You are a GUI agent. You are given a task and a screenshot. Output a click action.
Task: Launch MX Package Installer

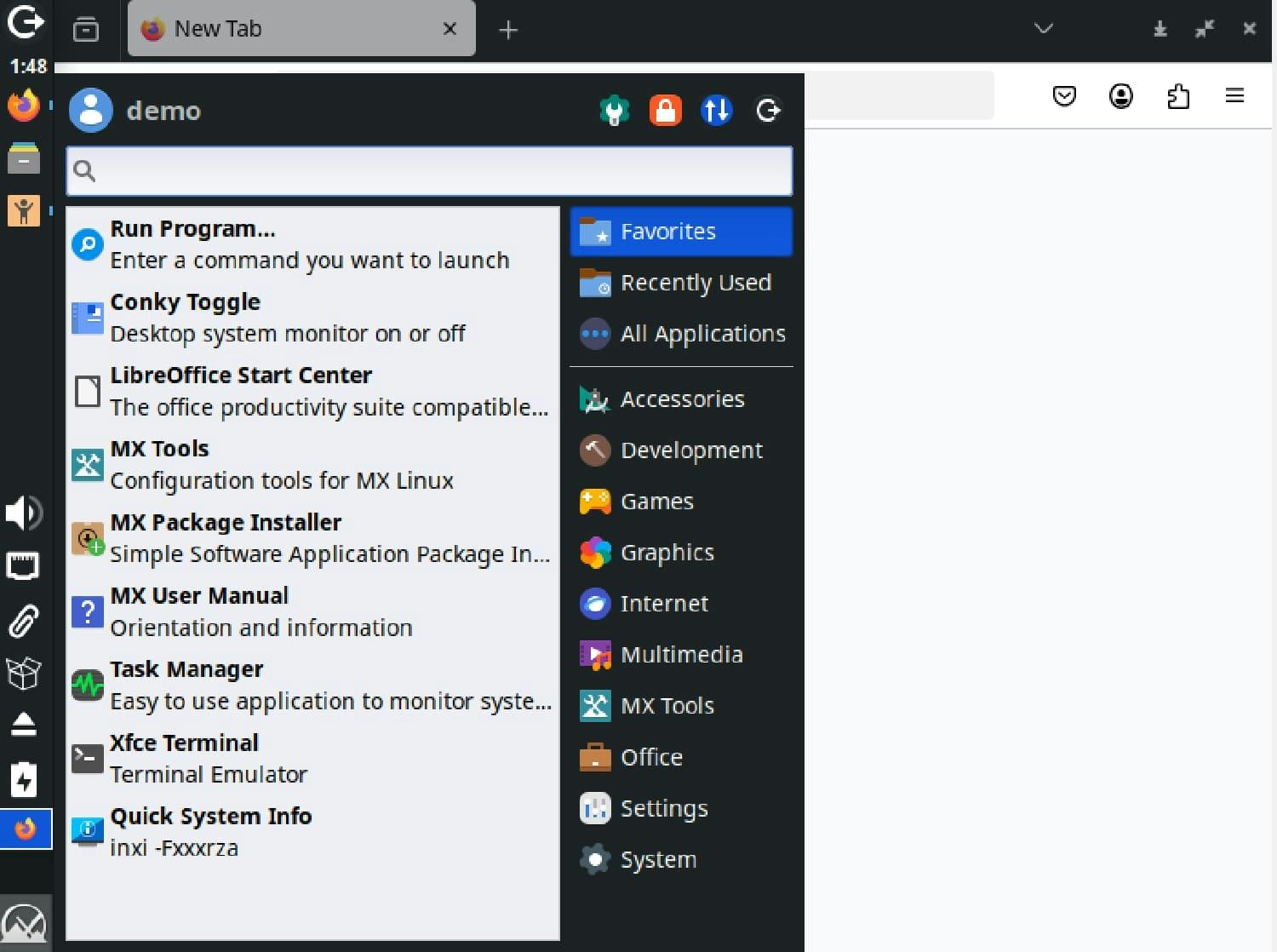(312, 538)
